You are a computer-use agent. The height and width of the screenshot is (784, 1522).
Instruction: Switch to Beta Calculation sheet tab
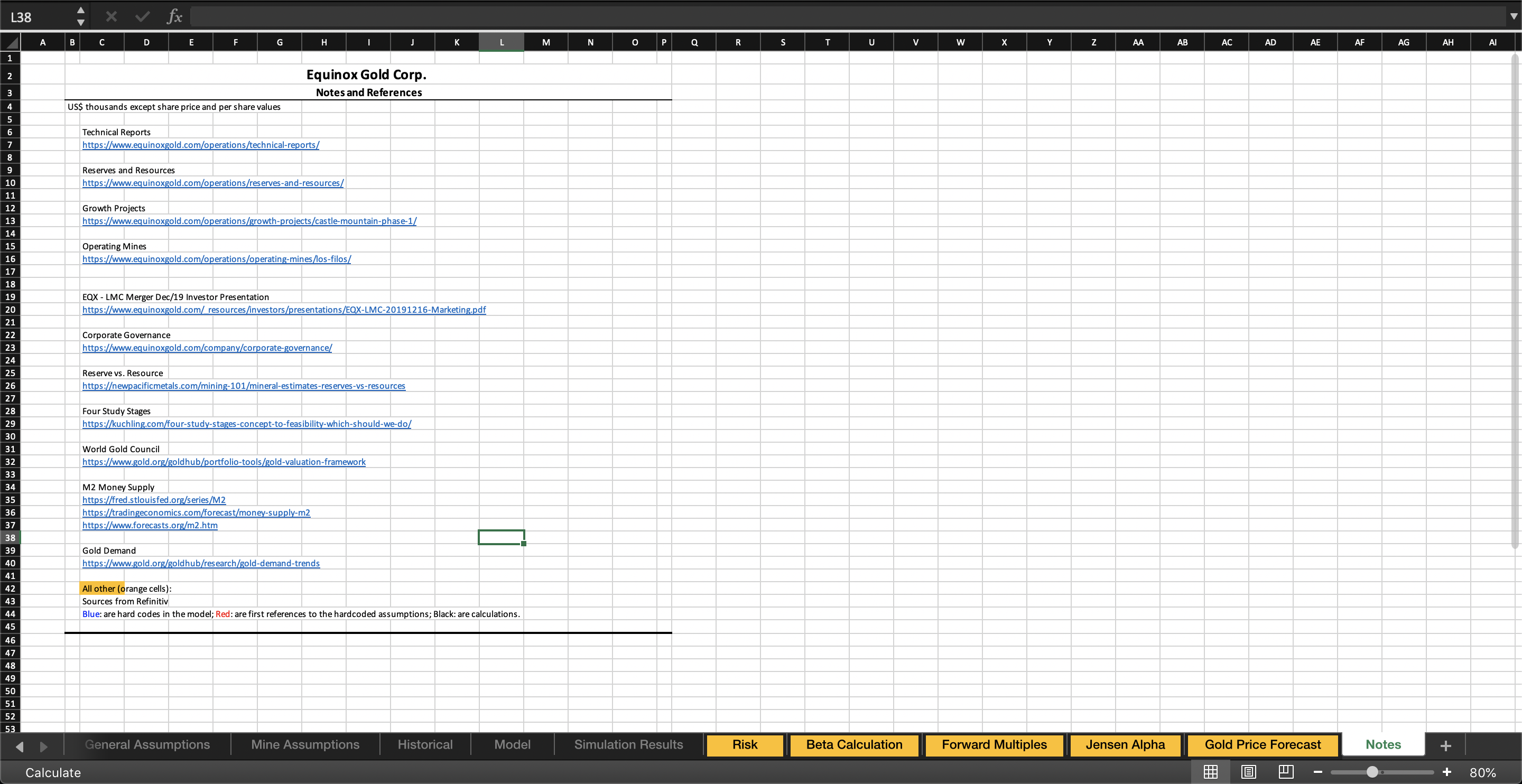[855, 744]
